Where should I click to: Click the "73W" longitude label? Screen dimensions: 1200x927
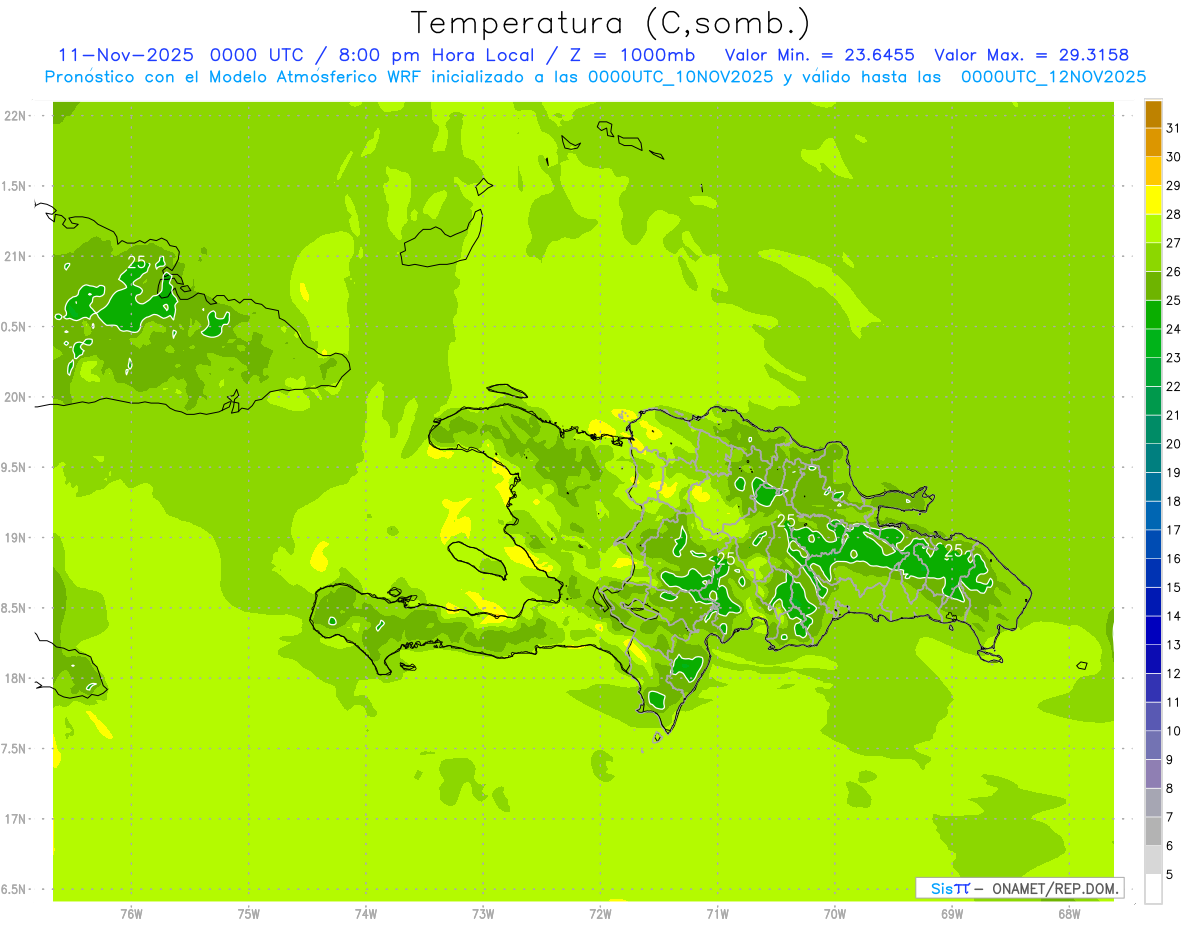point(483,914)
